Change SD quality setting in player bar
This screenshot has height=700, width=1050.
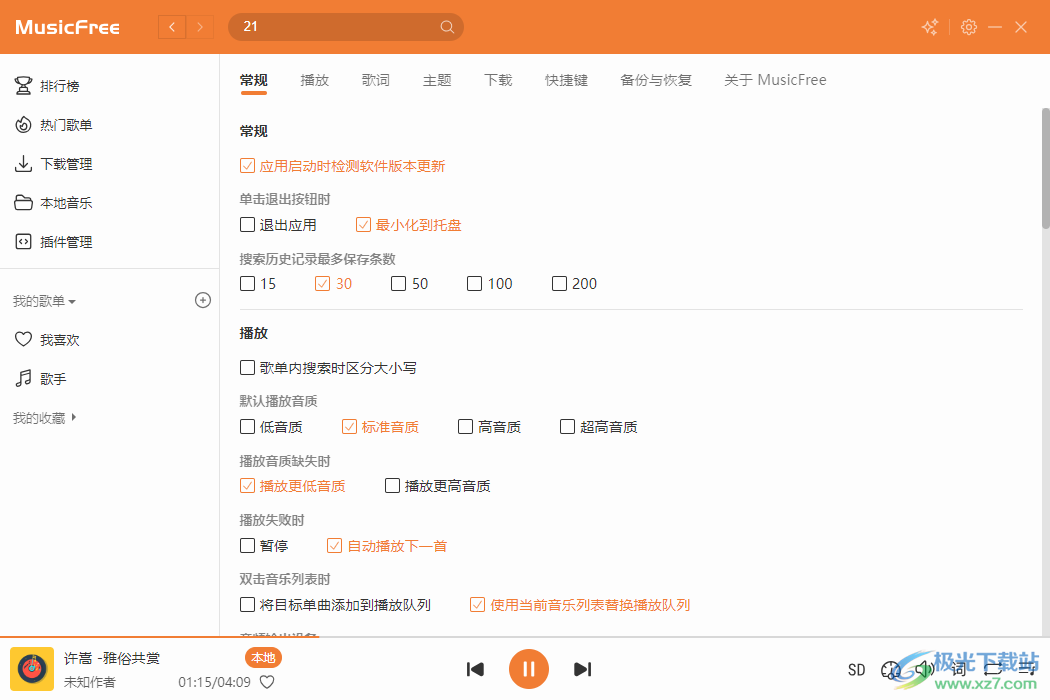click(856, 670)
